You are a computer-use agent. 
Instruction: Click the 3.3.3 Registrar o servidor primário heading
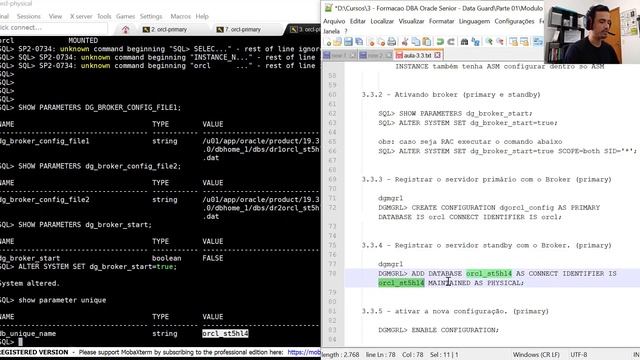(487, 179)
